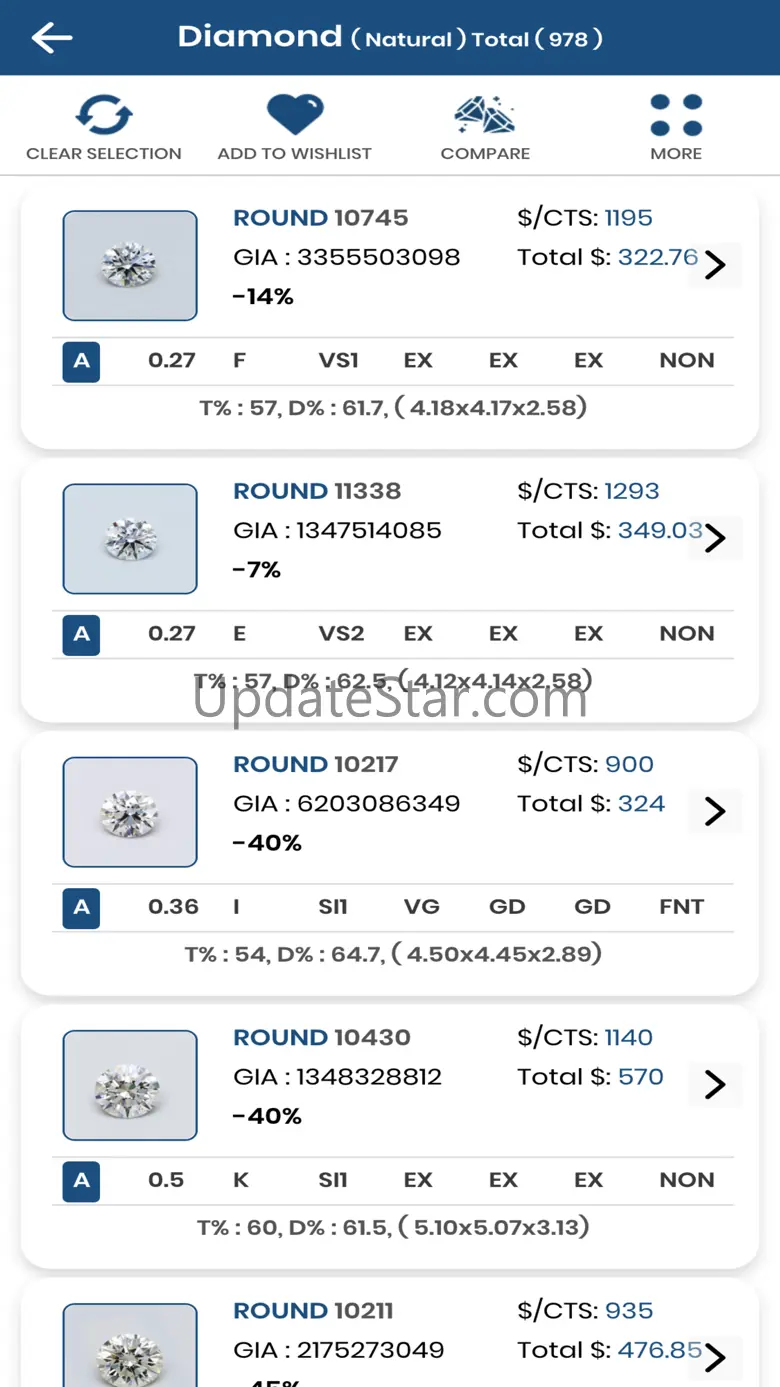This screenshot has height=1387, width=780.
Task: Select the ROUND 10745 diamond thumbnail
Action: pos(130,265)
